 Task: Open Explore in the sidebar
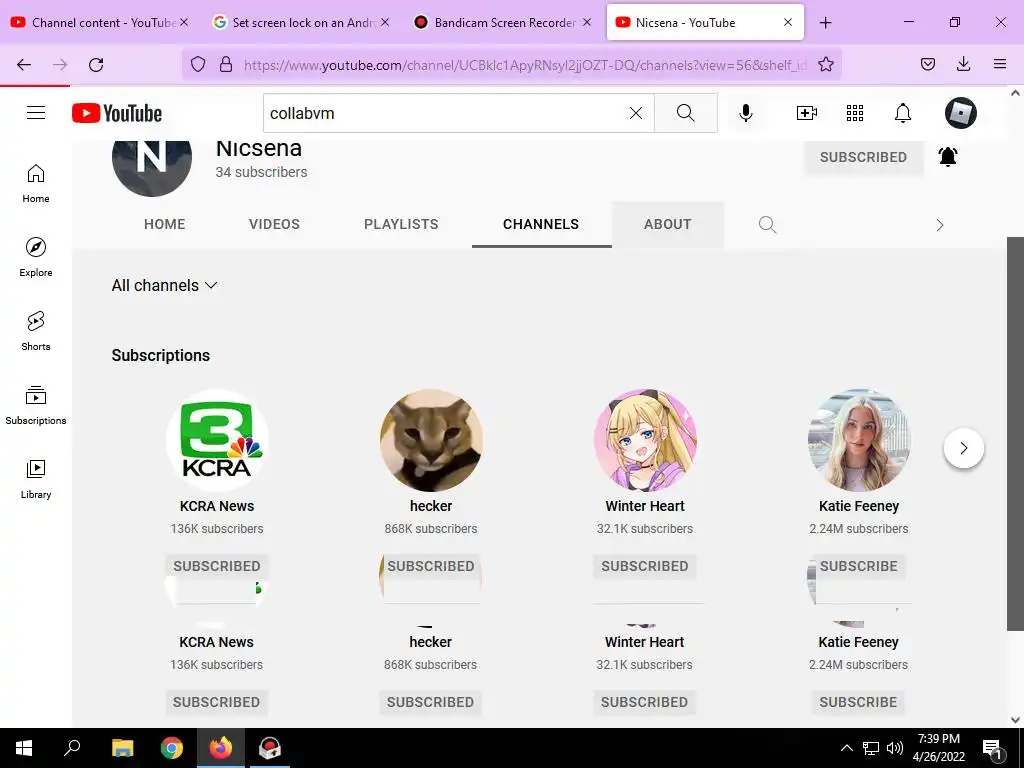click(36, 257)
